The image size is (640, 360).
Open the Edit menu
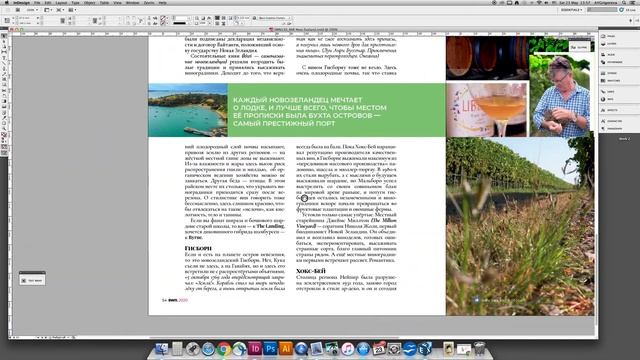[48, 2]
